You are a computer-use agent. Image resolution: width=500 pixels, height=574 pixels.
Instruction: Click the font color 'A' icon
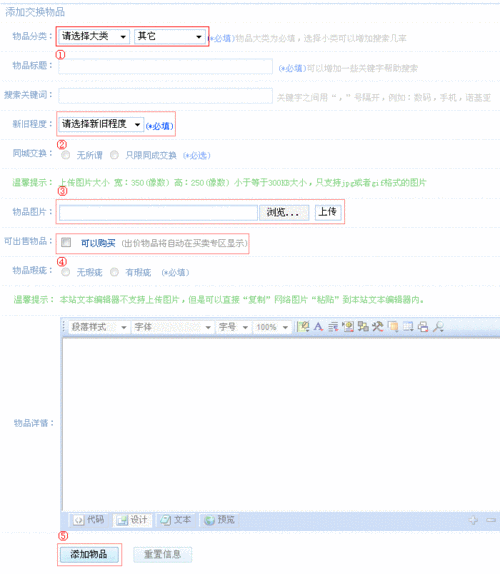click(318, 327)
